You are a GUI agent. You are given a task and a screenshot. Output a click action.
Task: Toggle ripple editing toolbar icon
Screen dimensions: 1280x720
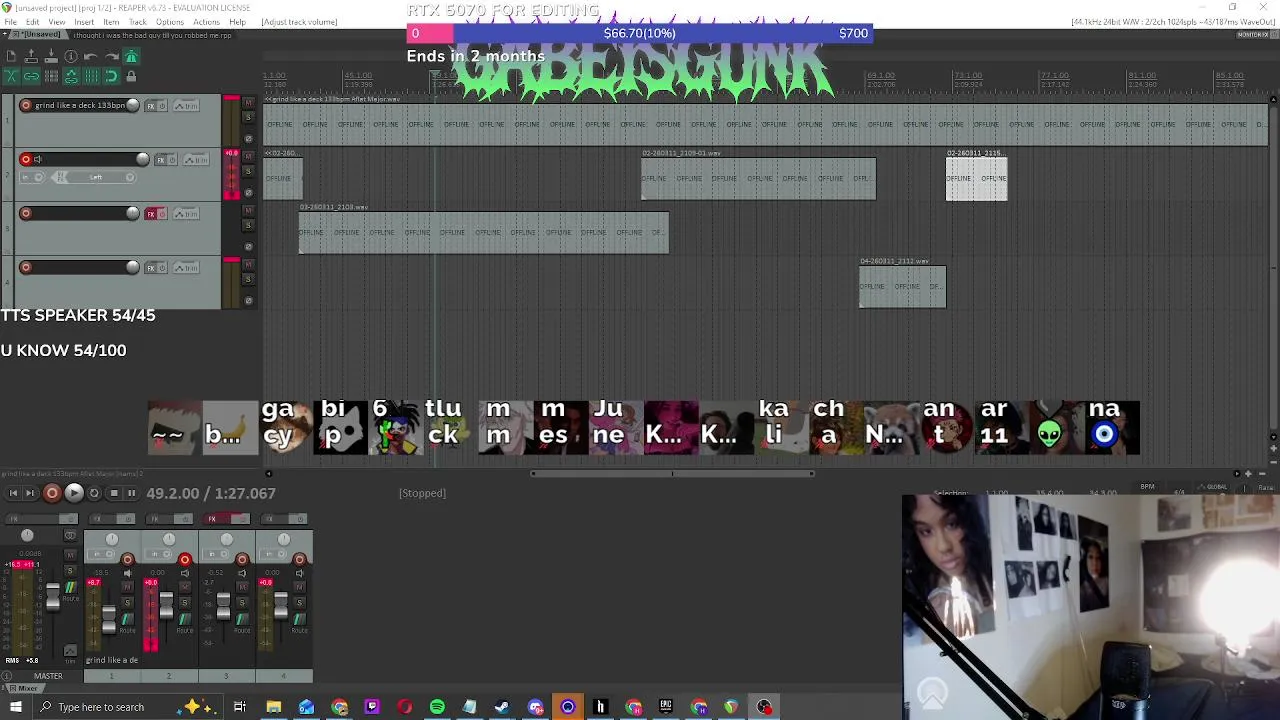tap(51, 76)
